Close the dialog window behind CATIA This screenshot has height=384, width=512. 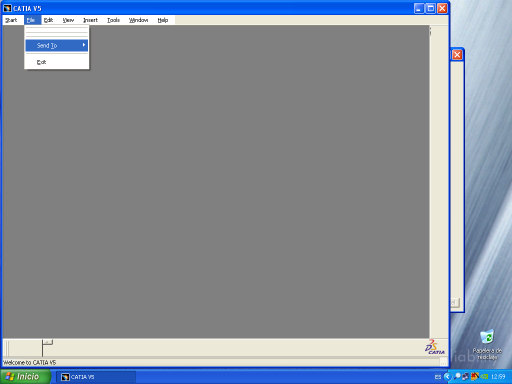[457, 55]
